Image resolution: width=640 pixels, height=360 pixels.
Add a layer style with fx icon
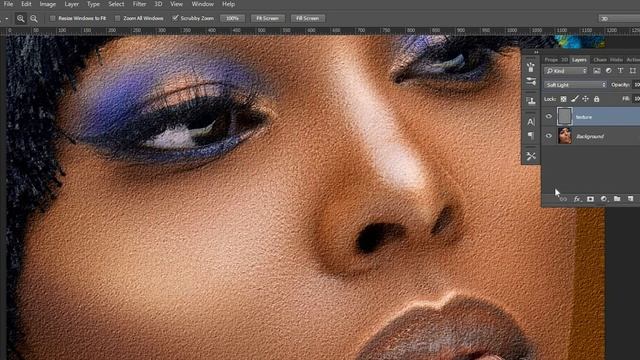(x=577, y=199)
